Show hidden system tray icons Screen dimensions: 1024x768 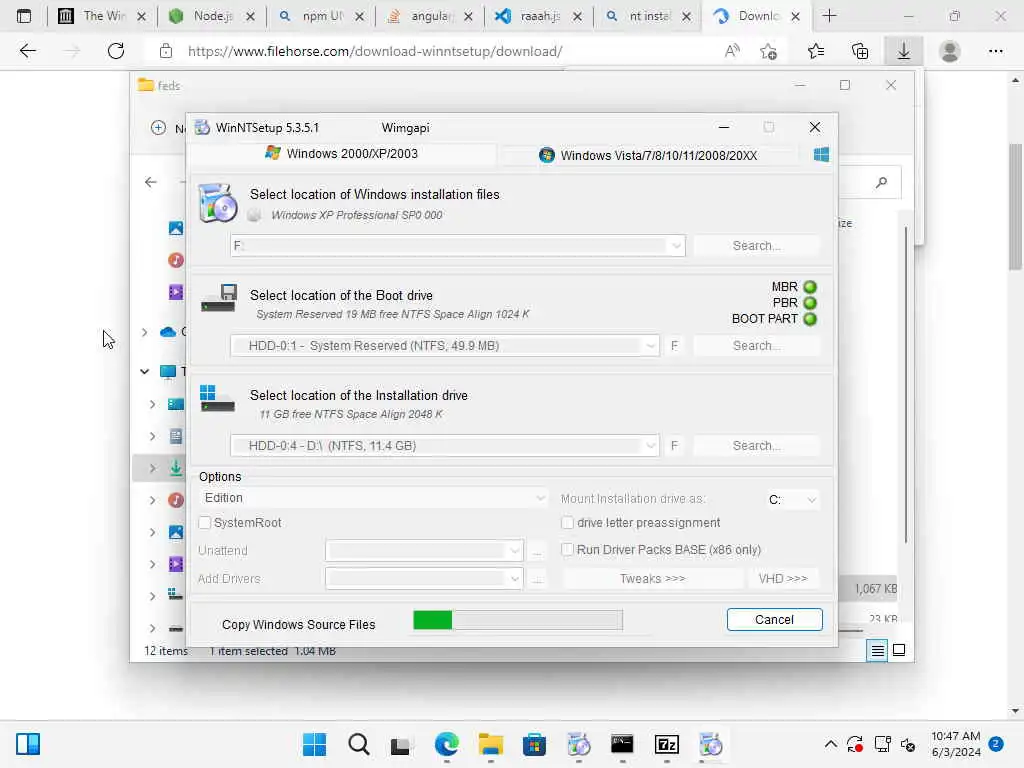tap(831, 744)
